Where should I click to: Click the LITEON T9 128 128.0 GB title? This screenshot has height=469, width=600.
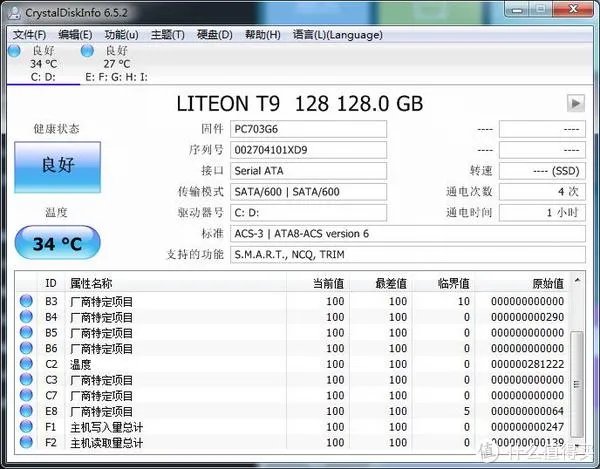[300, 104]
